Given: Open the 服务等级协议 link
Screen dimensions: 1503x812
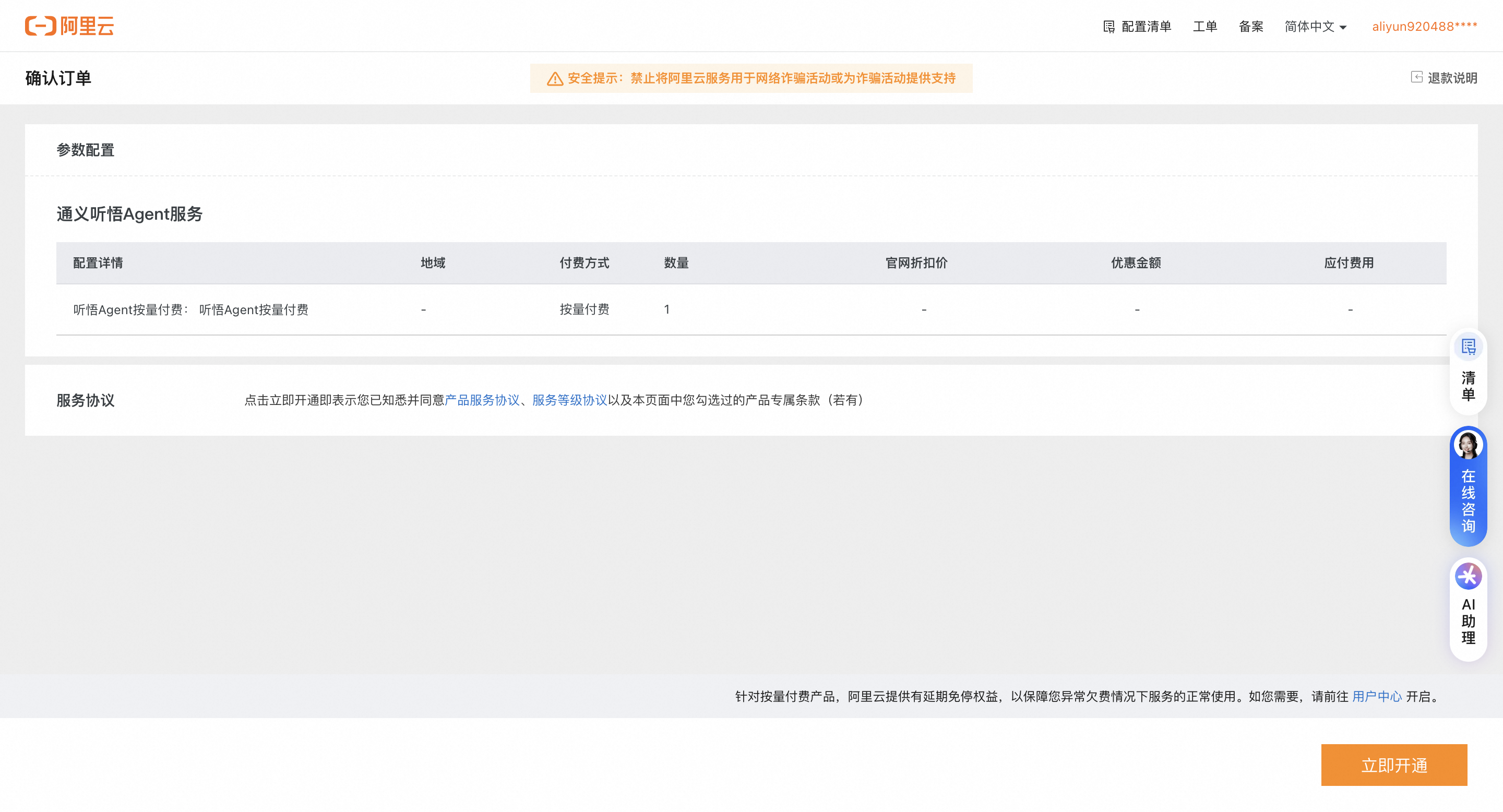Looking at the screenshot, I should (568, 400).
